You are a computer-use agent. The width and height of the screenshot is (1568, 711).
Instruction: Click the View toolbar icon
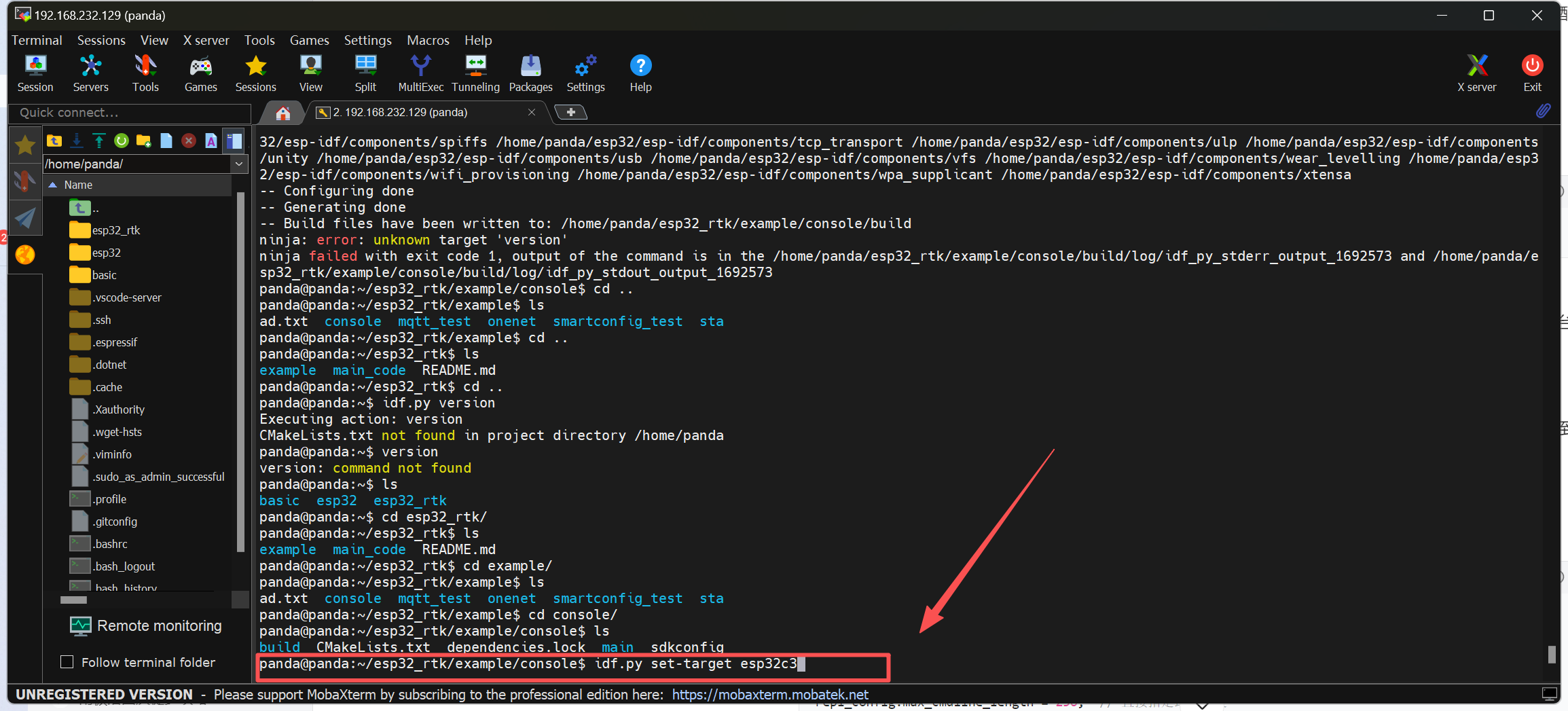pos(310,73)
